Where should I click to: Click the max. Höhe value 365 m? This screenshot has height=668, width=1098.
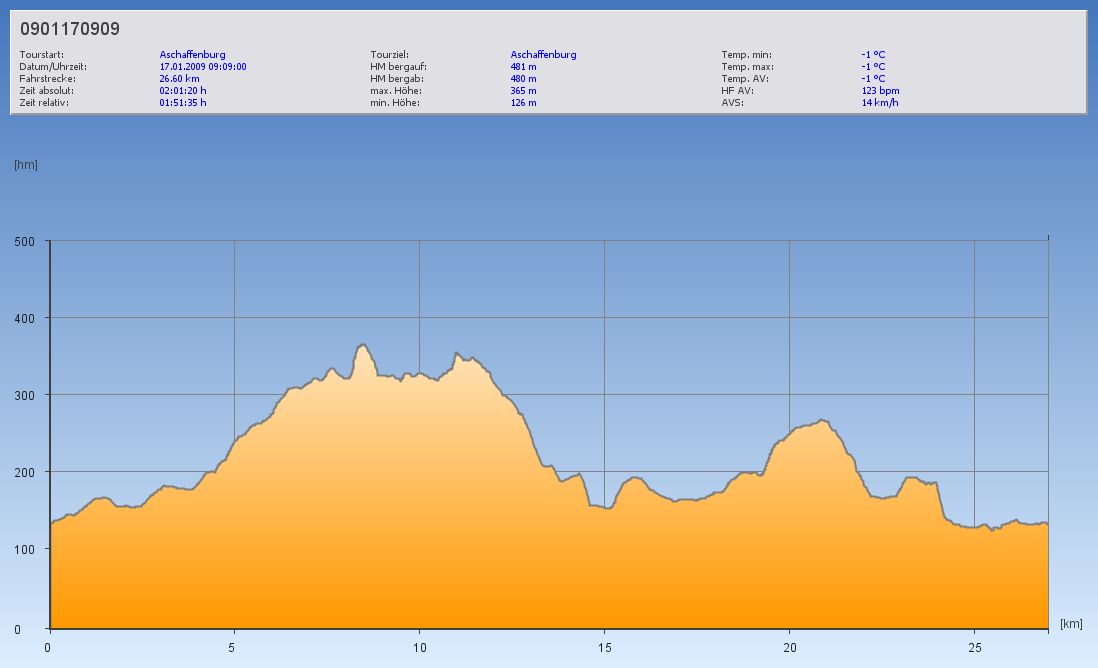click(x=523, y=91)
